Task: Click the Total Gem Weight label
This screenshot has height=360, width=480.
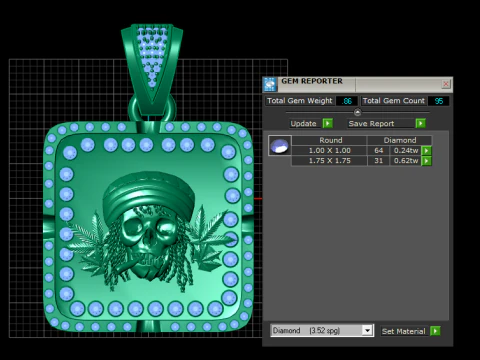Action: pyautogui.click(x=300, y=101)
